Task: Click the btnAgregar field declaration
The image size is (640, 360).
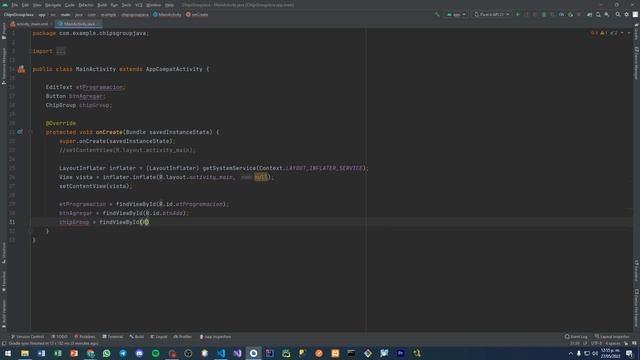Action: (76, 96)
